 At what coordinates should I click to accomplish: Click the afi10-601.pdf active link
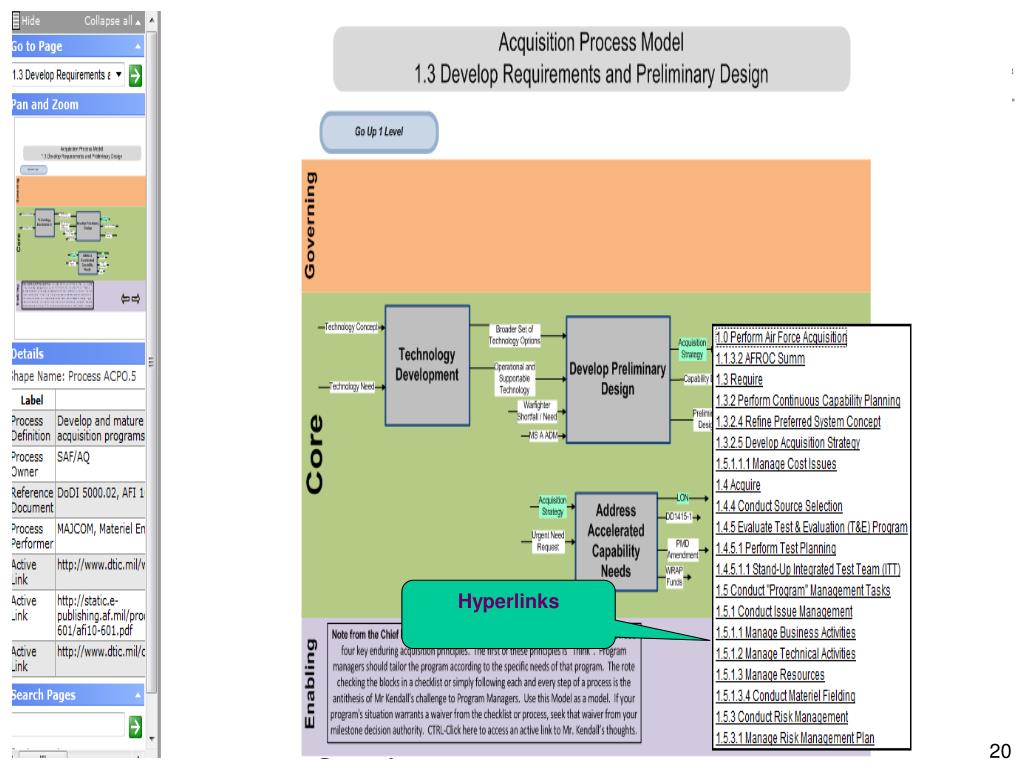[x=101, y=615]
